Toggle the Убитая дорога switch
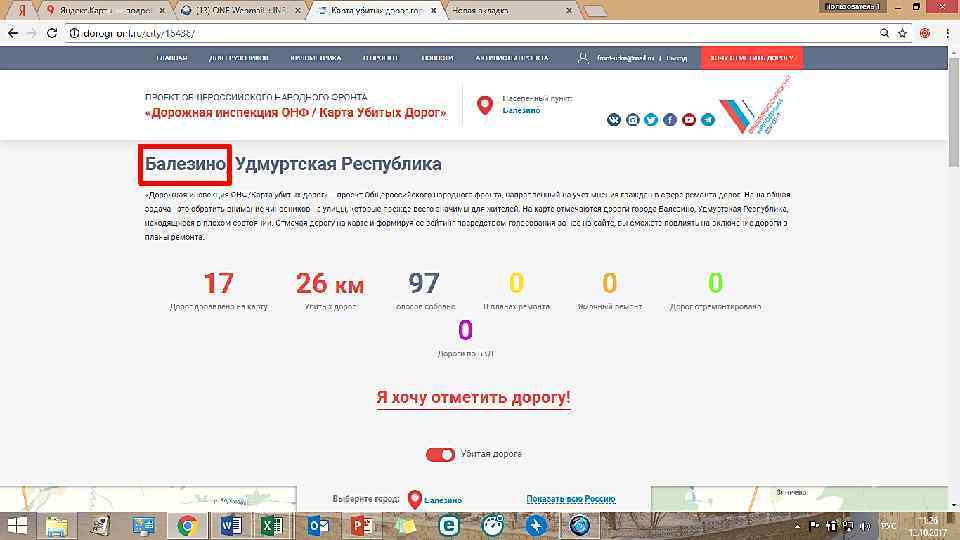Screen dimensions: 960x540 [440, 454]
